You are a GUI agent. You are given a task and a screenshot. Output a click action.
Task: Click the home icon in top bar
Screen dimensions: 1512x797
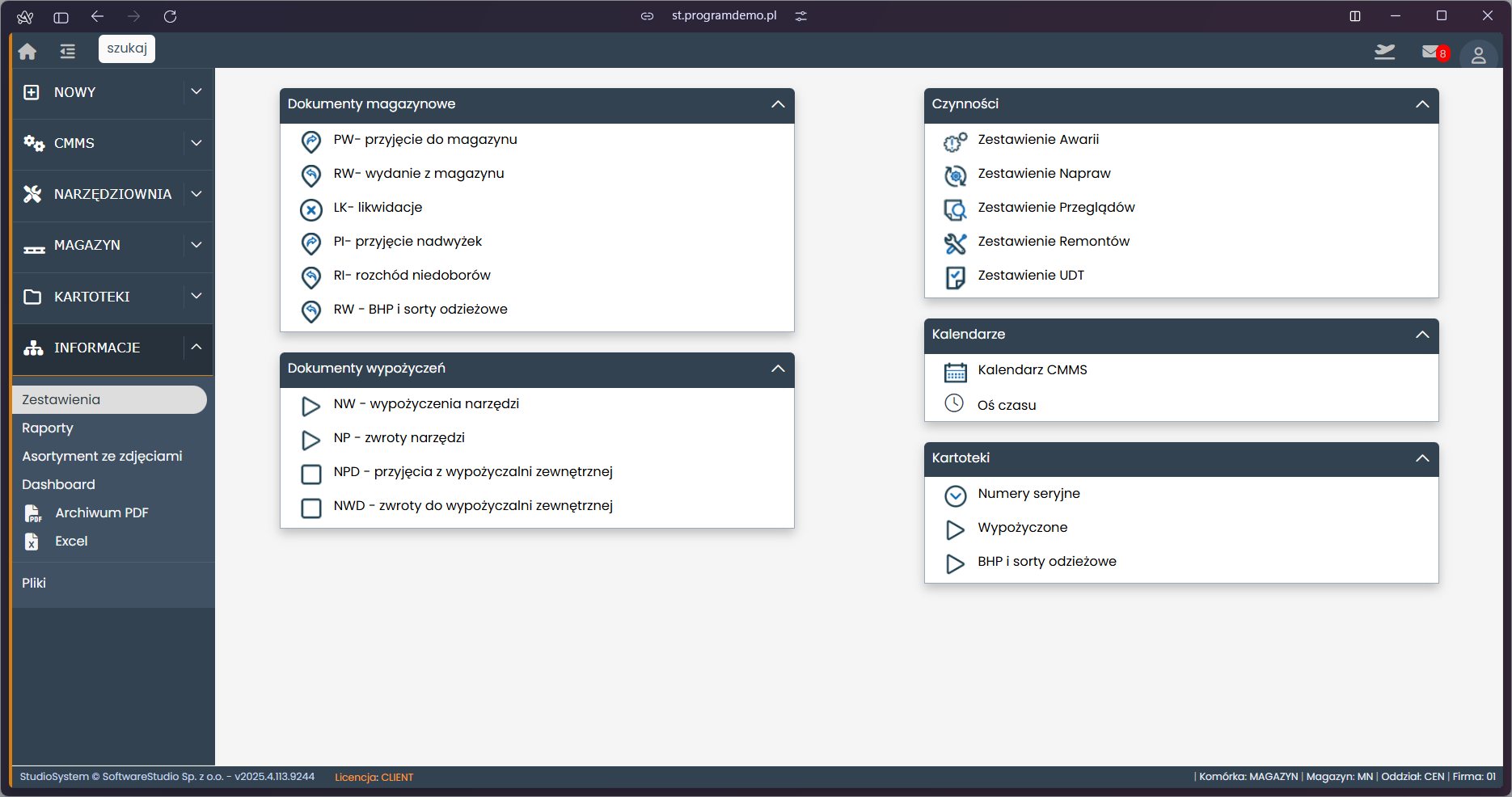[27, 52]
